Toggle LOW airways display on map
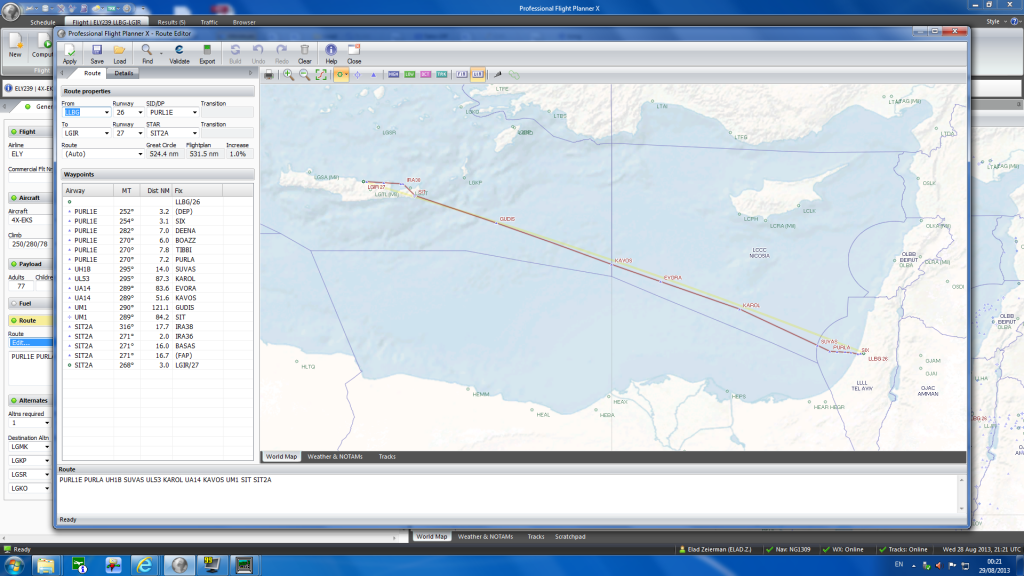Screen dimensions: 1024x576 point(410,75)
